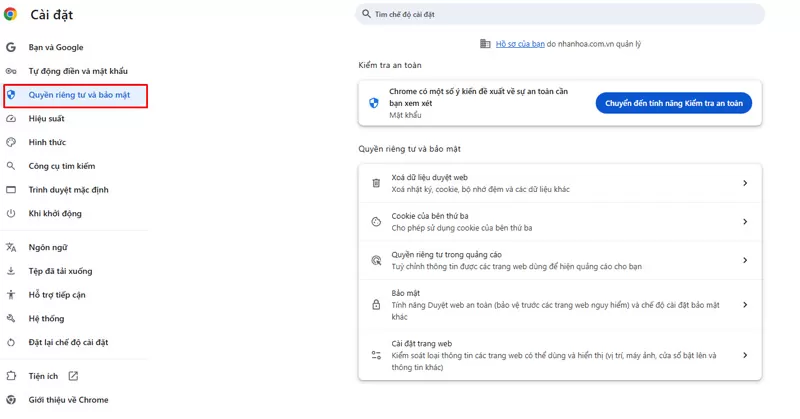Expand the Cookie của bên thứ ba arrow
The width and height of the screenshot is (800, 419).
(x=745, y=222)
